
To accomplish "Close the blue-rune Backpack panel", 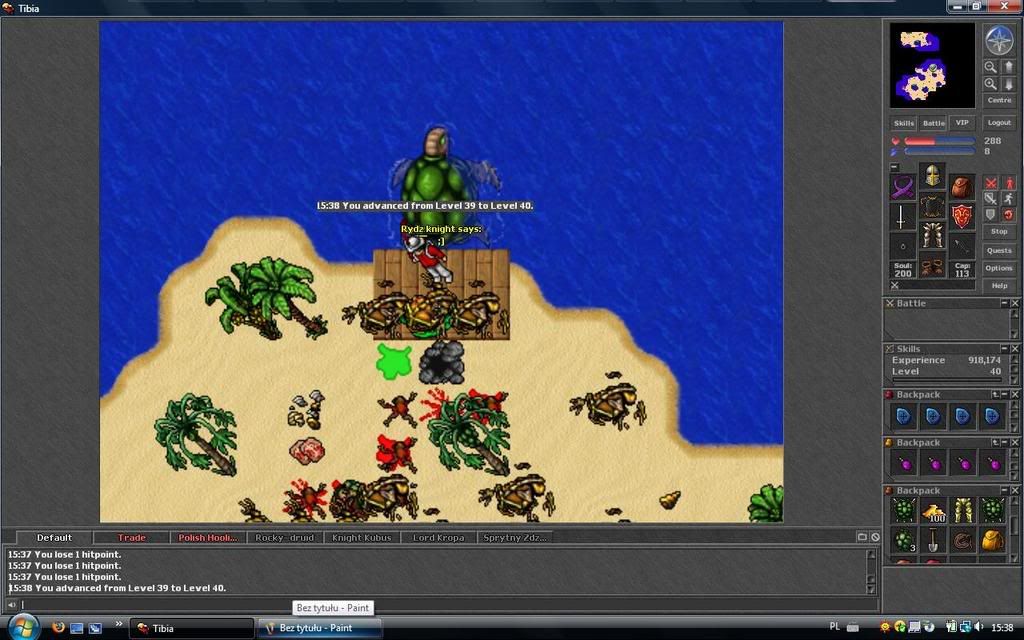I will click(1015, 394).
